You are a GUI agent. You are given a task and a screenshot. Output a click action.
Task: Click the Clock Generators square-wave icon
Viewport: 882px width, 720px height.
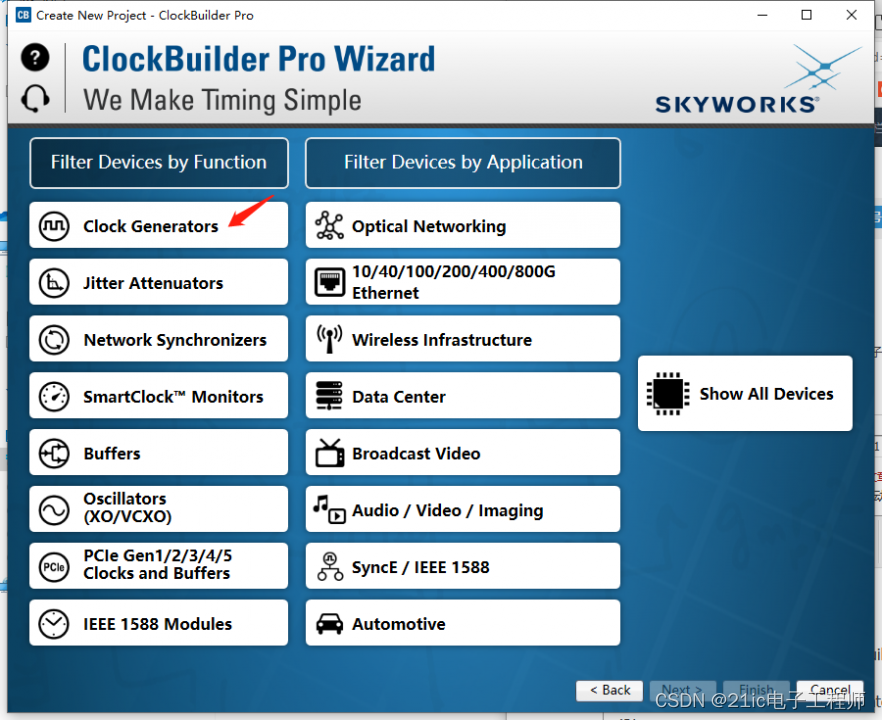point(54,226)
